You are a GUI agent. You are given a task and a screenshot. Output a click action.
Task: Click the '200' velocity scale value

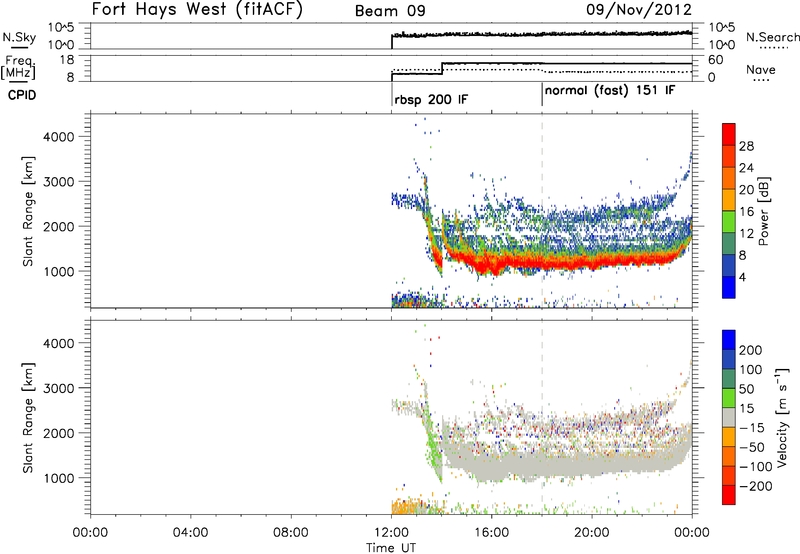point(751,350)
